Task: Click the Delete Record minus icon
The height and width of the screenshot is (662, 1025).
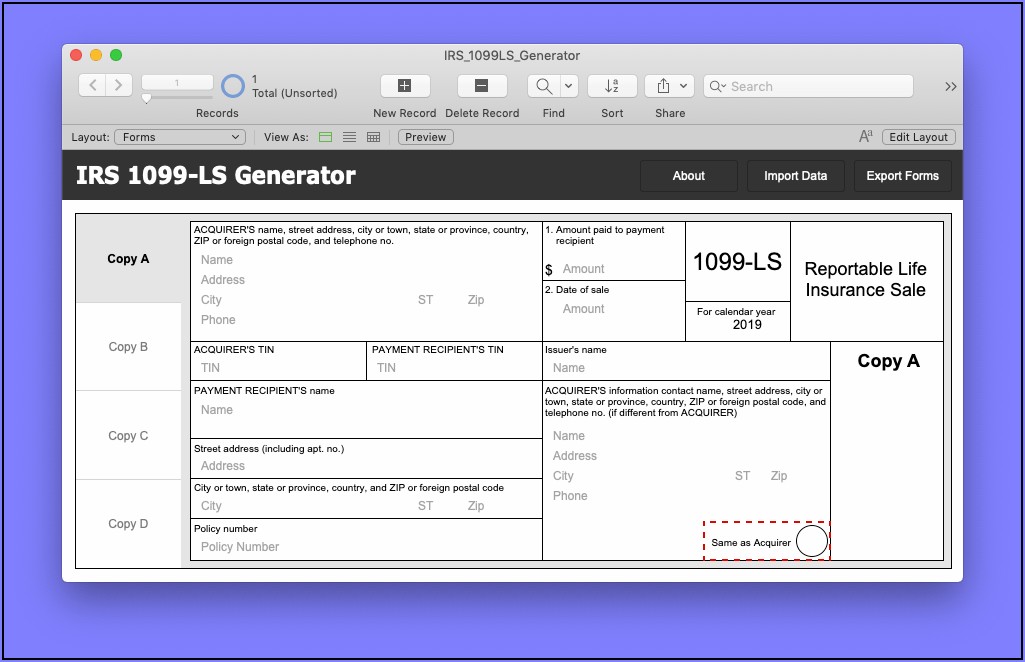Action: tap(482, 86)
